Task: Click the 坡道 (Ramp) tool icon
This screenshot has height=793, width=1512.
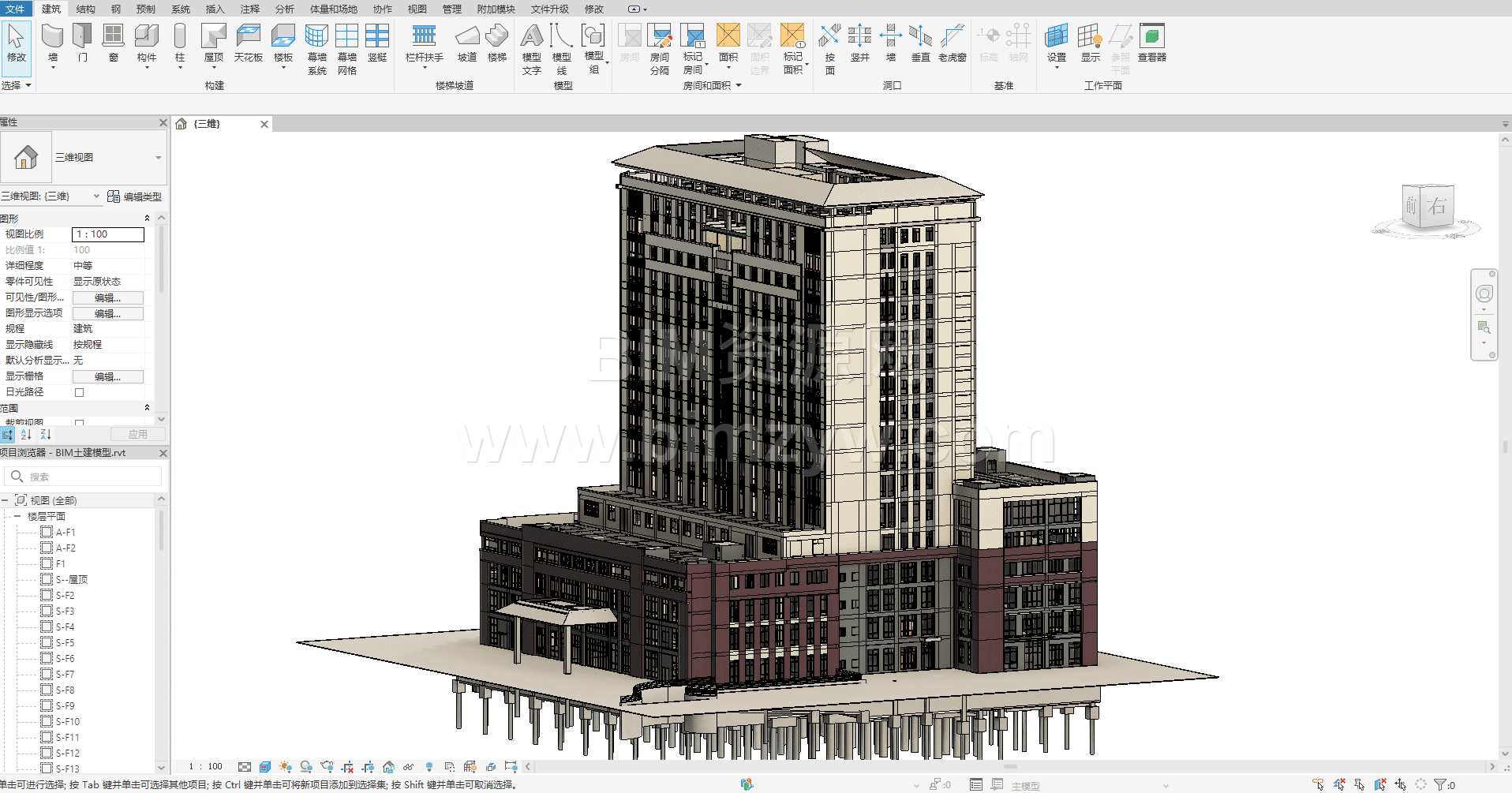Action: tap(467, 42)
